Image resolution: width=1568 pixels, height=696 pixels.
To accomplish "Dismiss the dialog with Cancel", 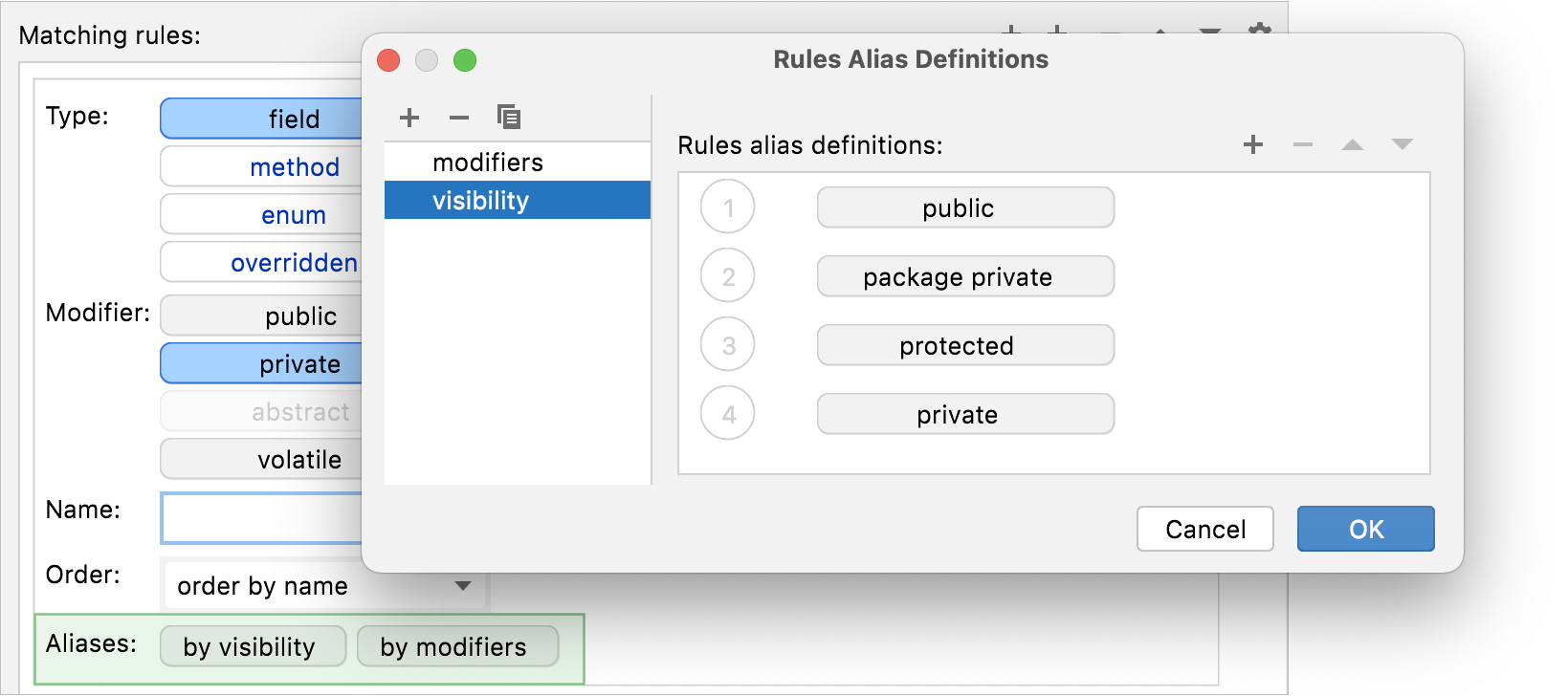I will (x=1204, y=529).
